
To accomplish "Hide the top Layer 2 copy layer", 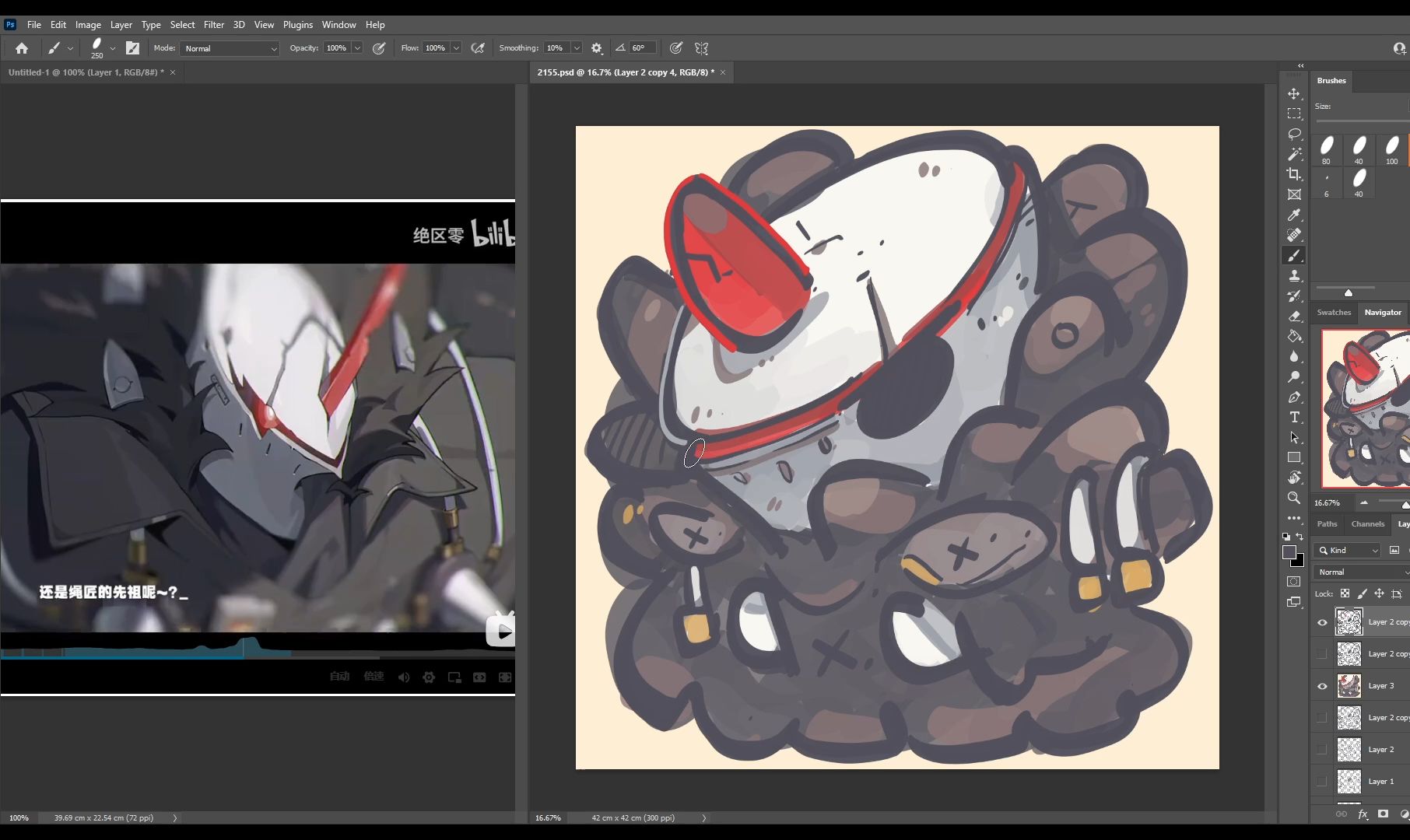I will [x=1322, y=622].
